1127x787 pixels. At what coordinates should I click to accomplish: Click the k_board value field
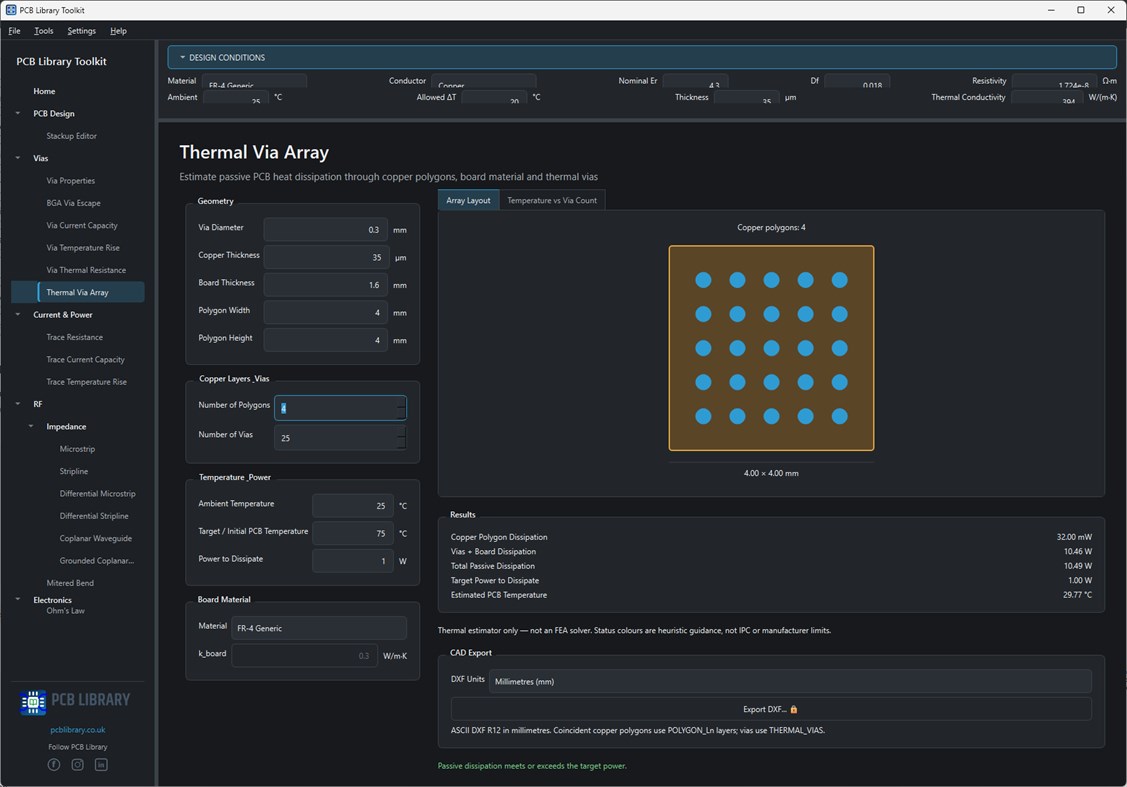305,655
